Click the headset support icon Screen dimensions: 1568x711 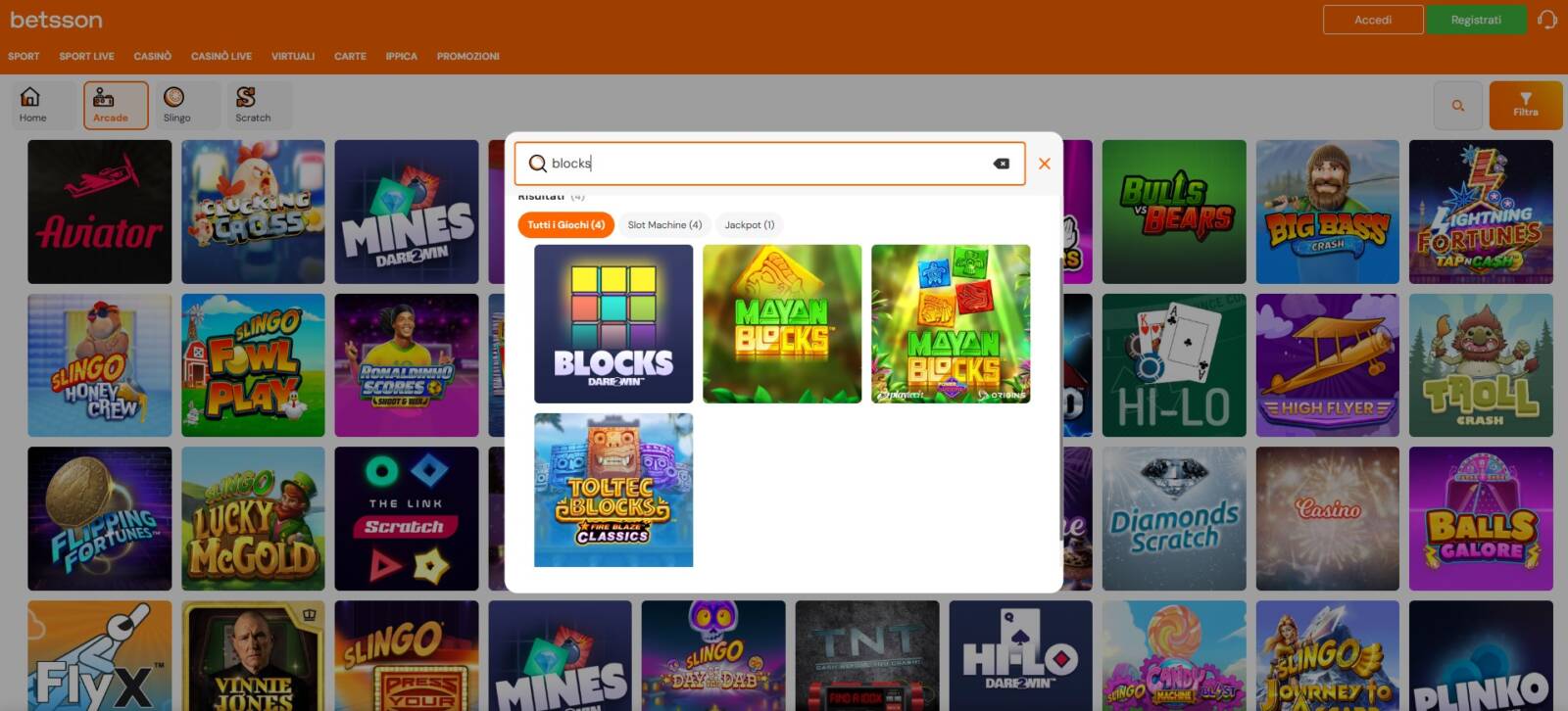[x=1547, y=20]
